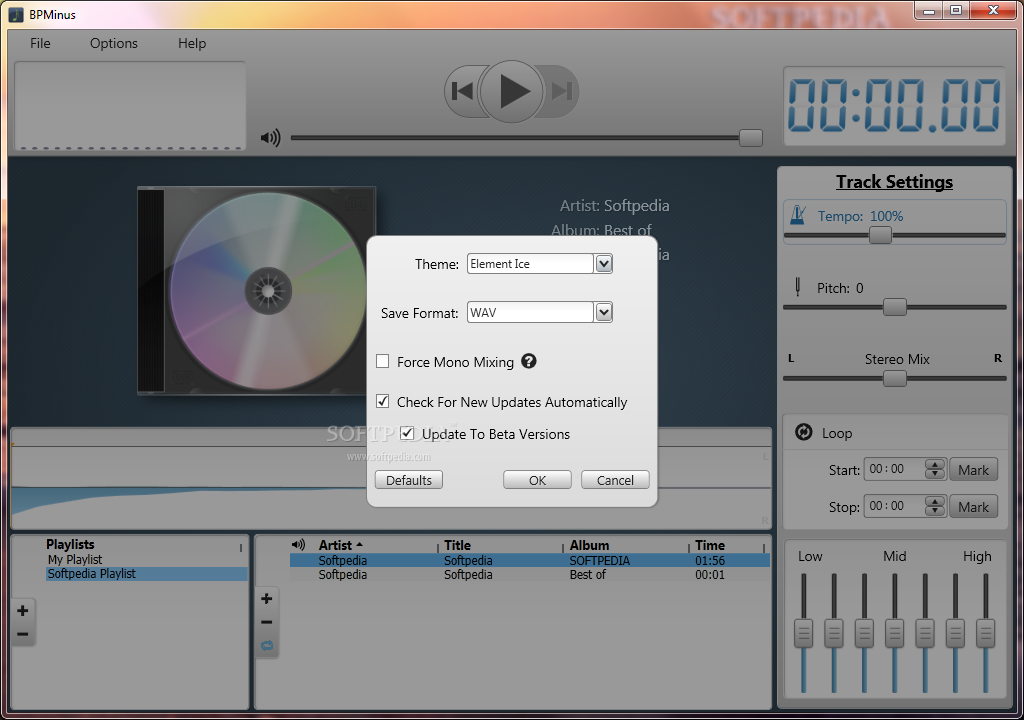The width and height of the screenshot is (1024, 720).
Task: Select the track with album Best of
Action: (x=530, y=575)
